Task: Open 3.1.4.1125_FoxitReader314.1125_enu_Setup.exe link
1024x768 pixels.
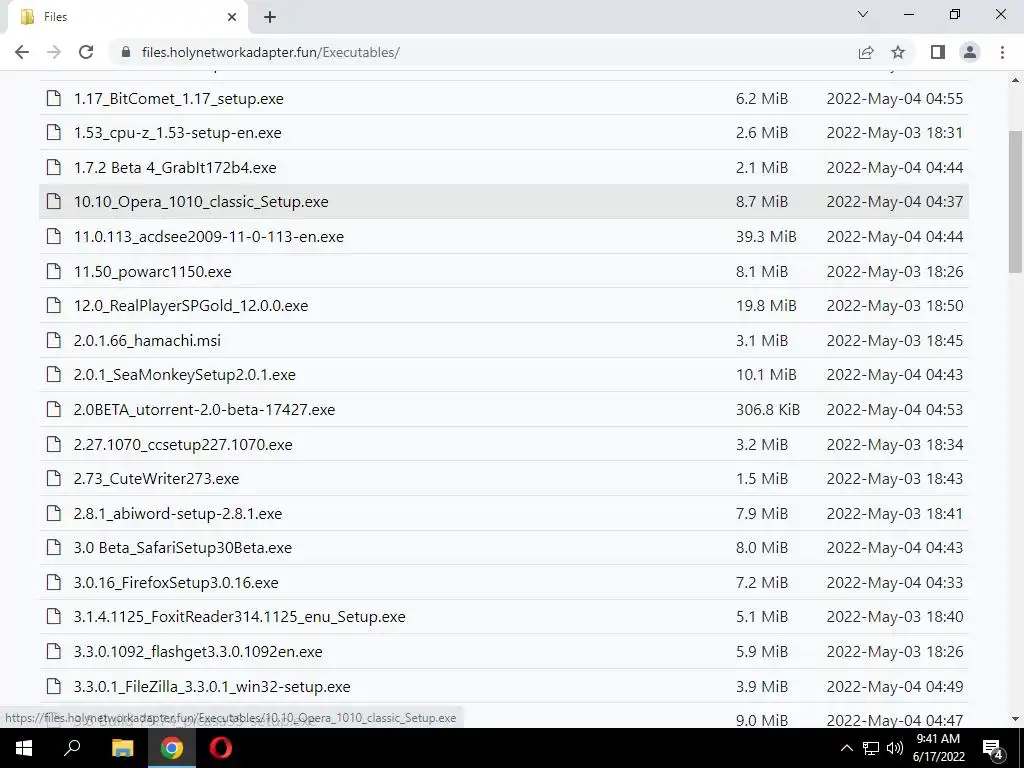Action: coord(240,617)
